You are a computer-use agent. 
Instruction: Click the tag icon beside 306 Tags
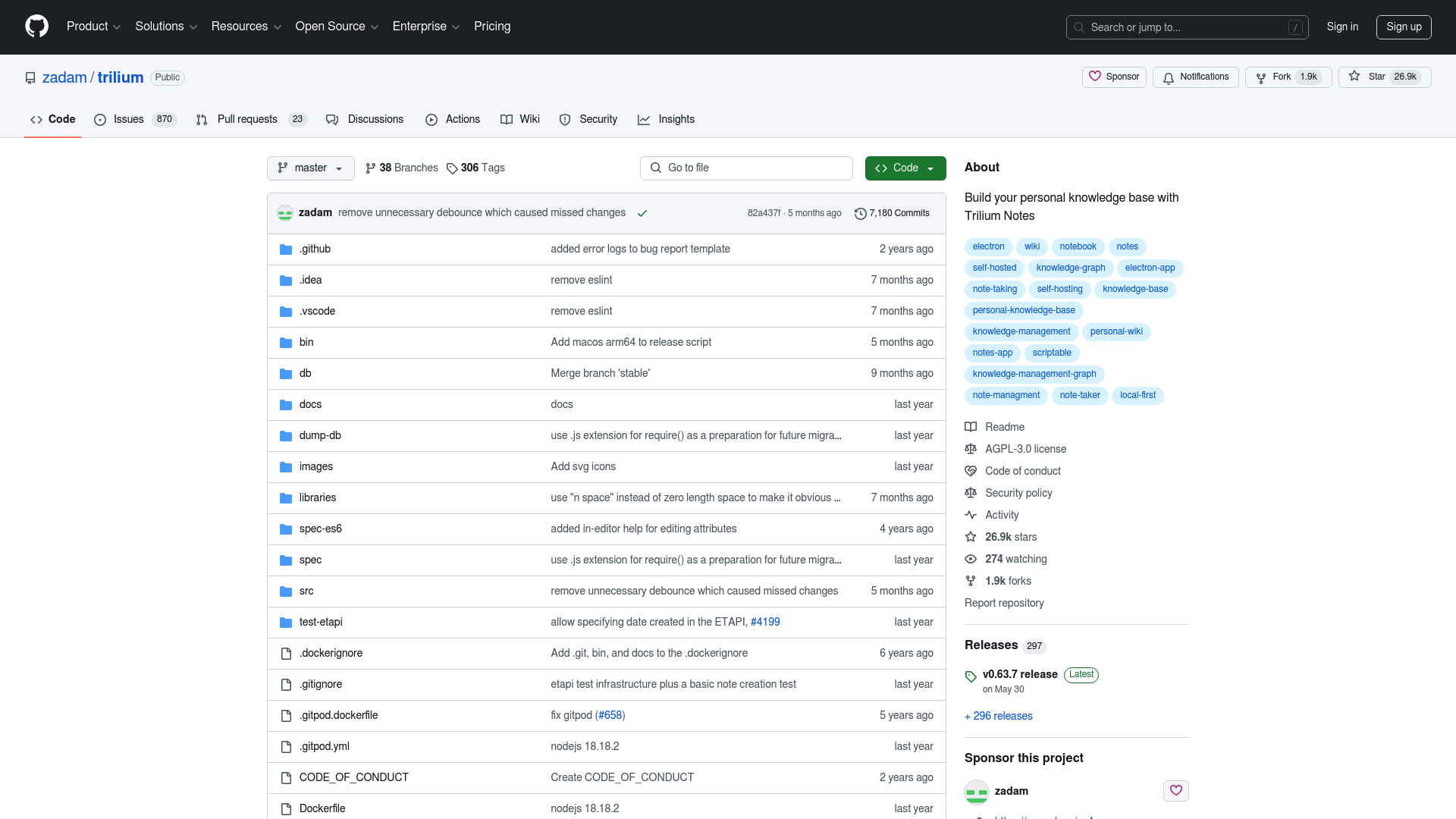[x=452, y=168]
